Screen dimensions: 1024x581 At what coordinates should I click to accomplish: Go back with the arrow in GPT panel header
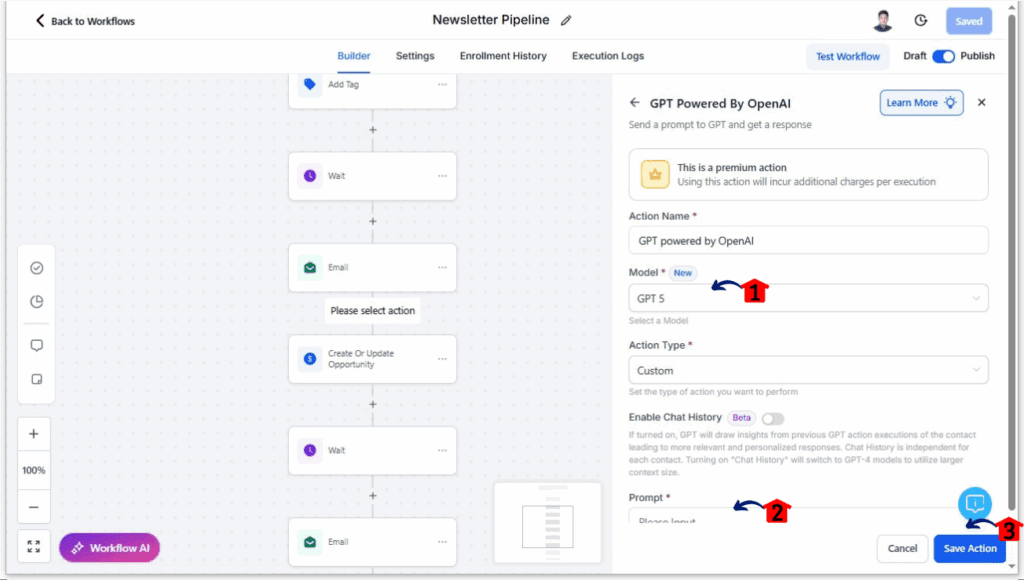click(x=635, y=102)
